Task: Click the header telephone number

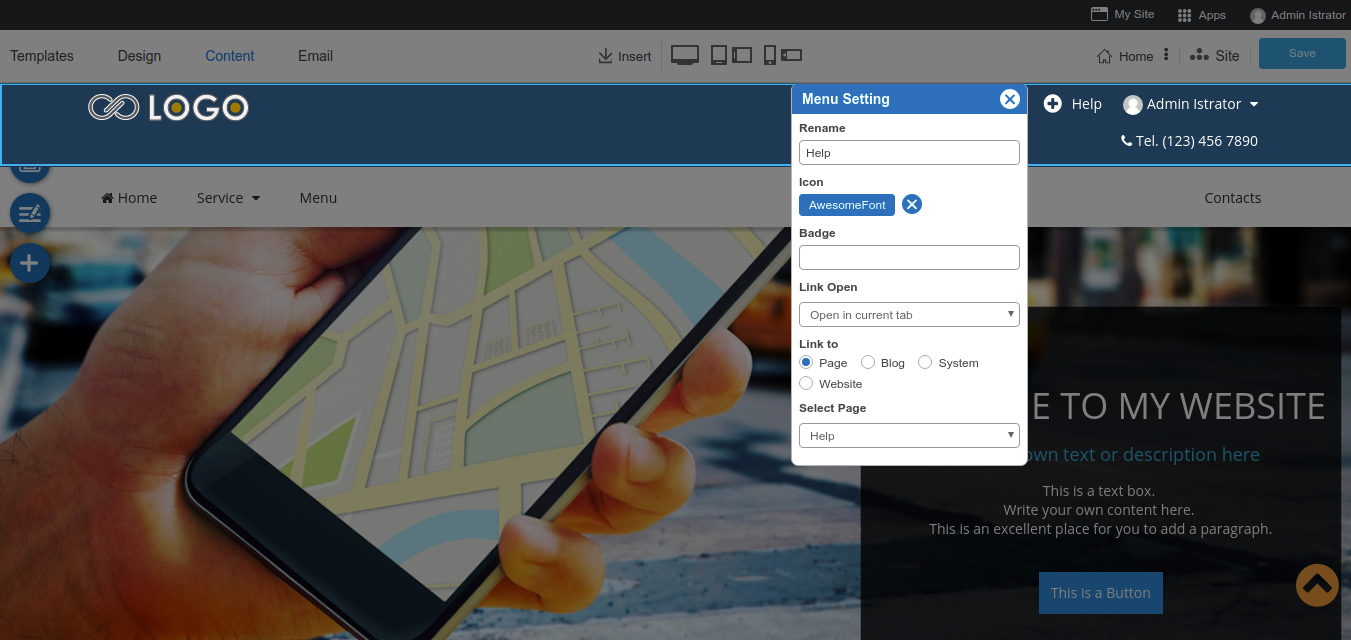Action: (1189, 141)
